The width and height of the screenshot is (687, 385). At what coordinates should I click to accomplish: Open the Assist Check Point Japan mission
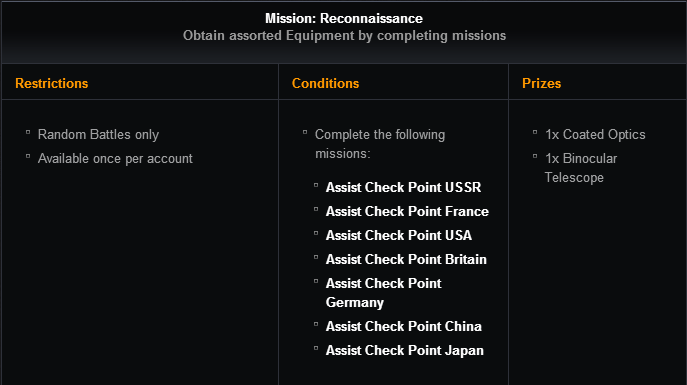pos(404,351)
